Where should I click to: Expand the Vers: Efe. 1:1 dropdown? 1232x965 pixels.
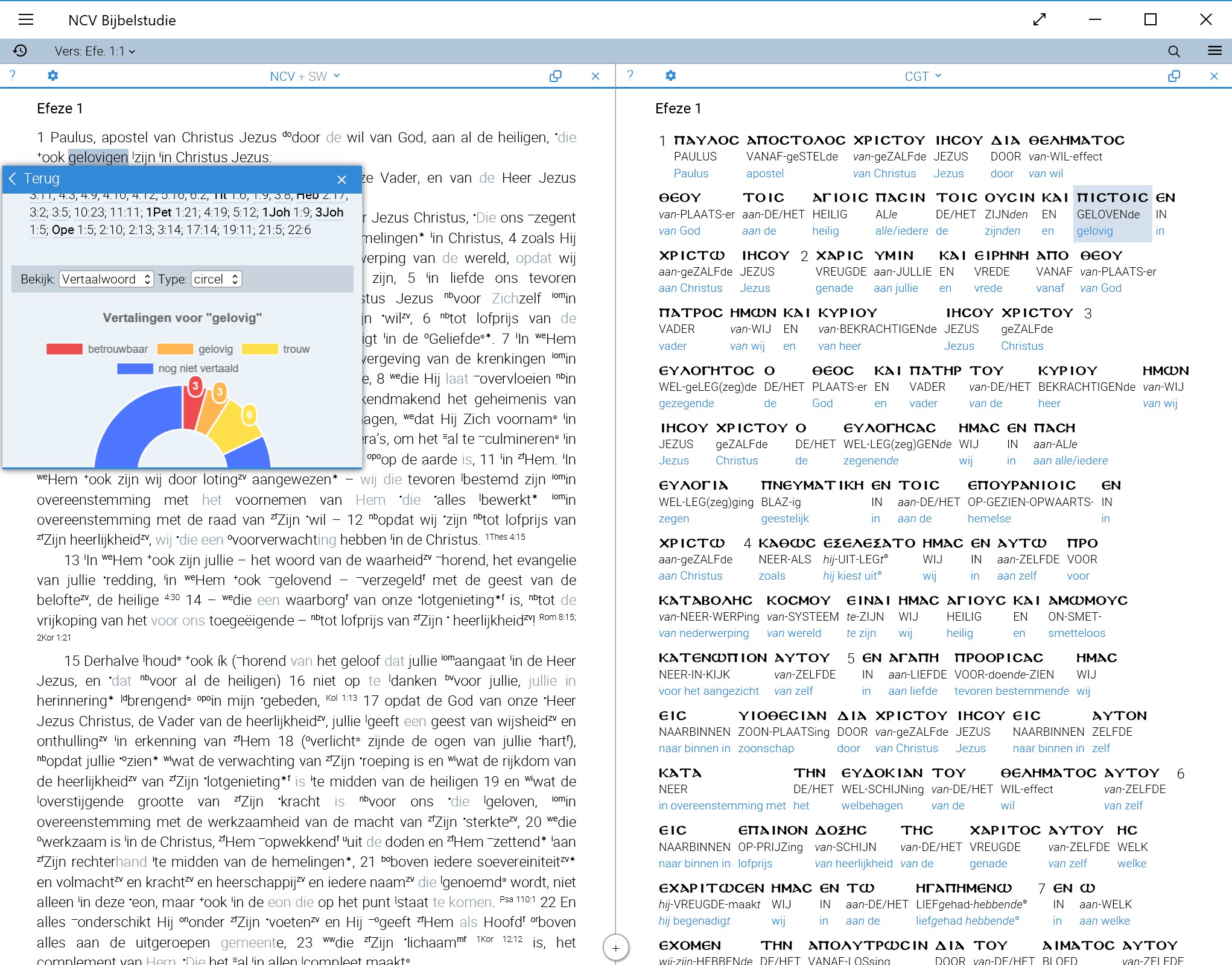coord(95,51)
